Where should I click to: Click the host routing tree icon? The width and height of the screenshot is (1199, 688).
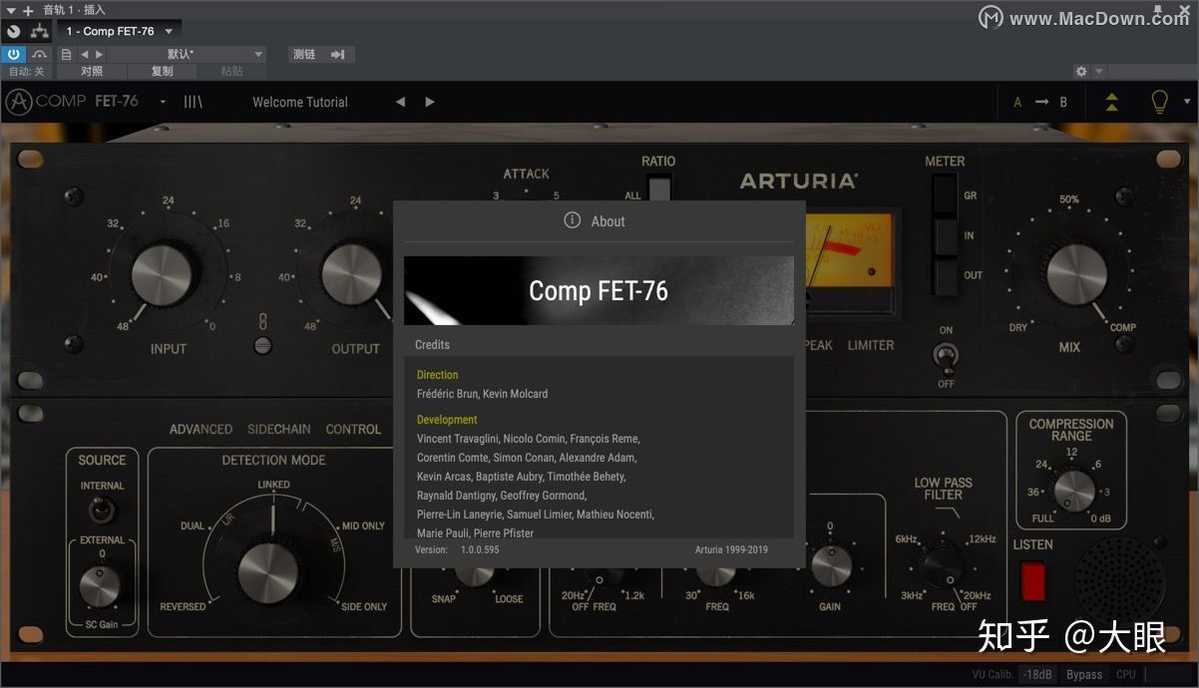coord(40,31)
